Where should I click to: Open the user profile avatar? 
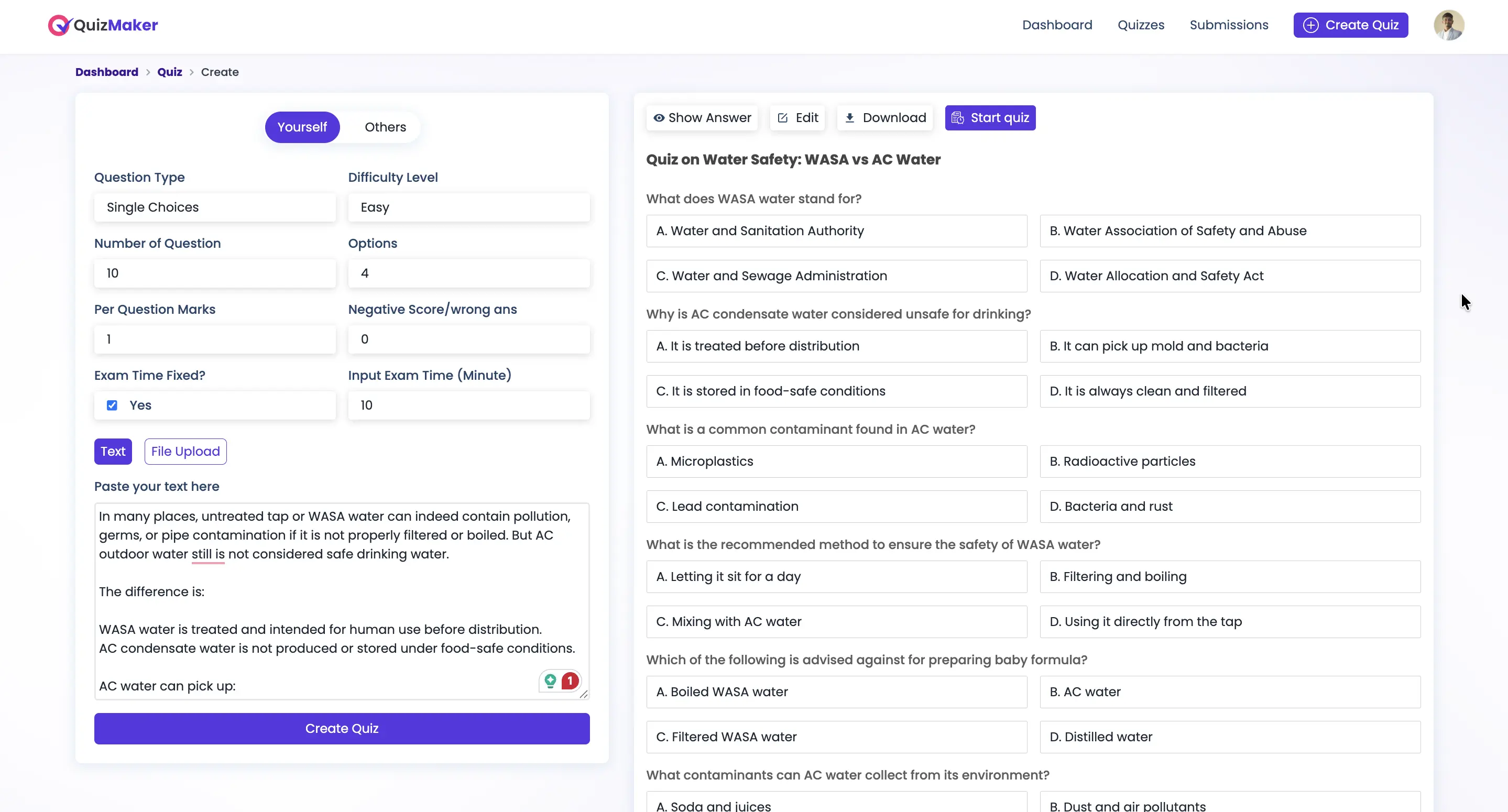coord(1449,25)
